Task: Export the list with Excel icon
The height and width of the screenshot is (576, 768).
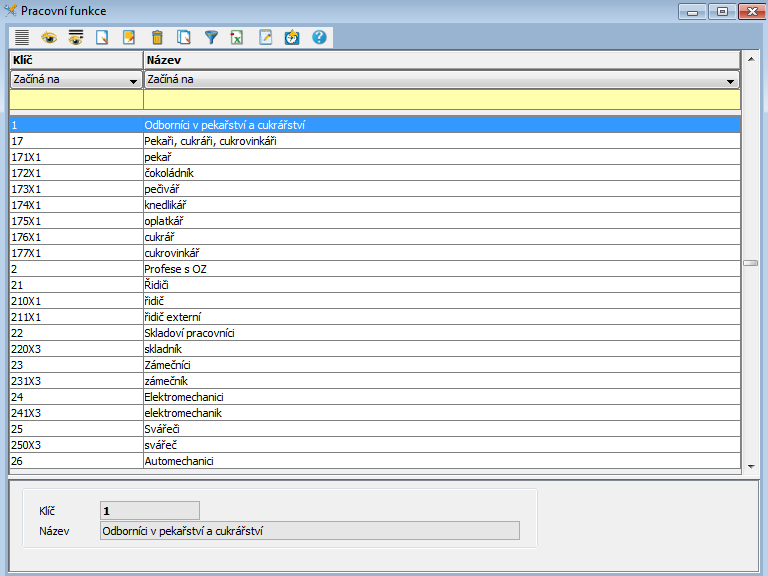Action: click(237, 37)
